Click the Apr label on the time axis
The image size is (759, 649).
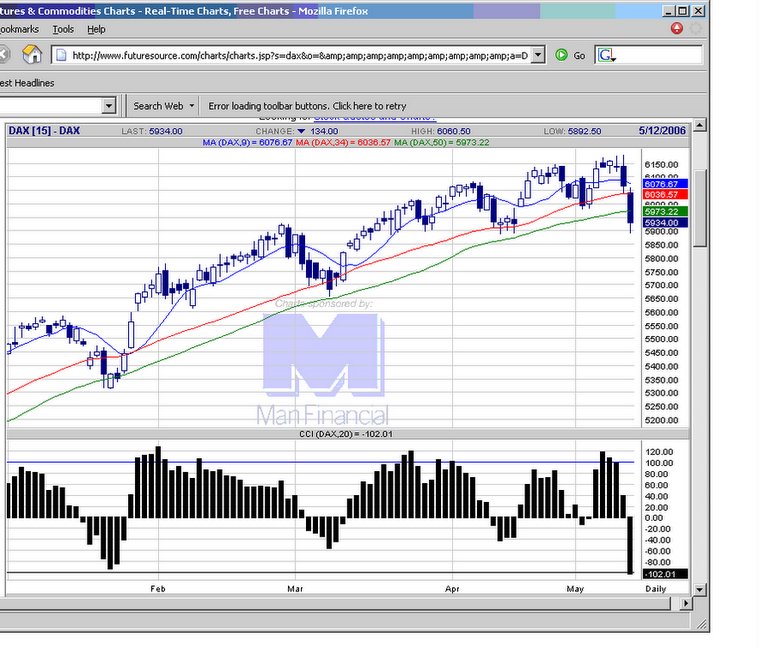452,589
